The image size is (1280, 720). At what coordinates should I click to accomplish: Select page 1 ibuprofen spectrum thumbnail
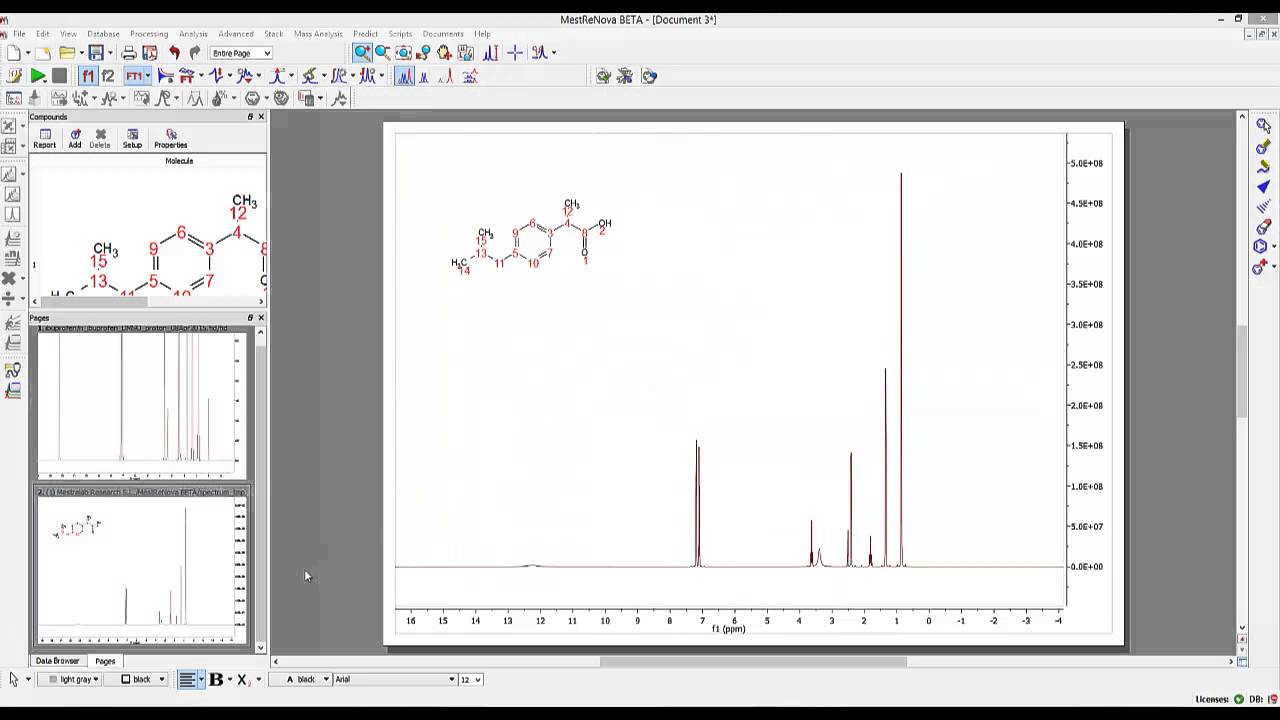pyautogui.click(x=141, y=404)
